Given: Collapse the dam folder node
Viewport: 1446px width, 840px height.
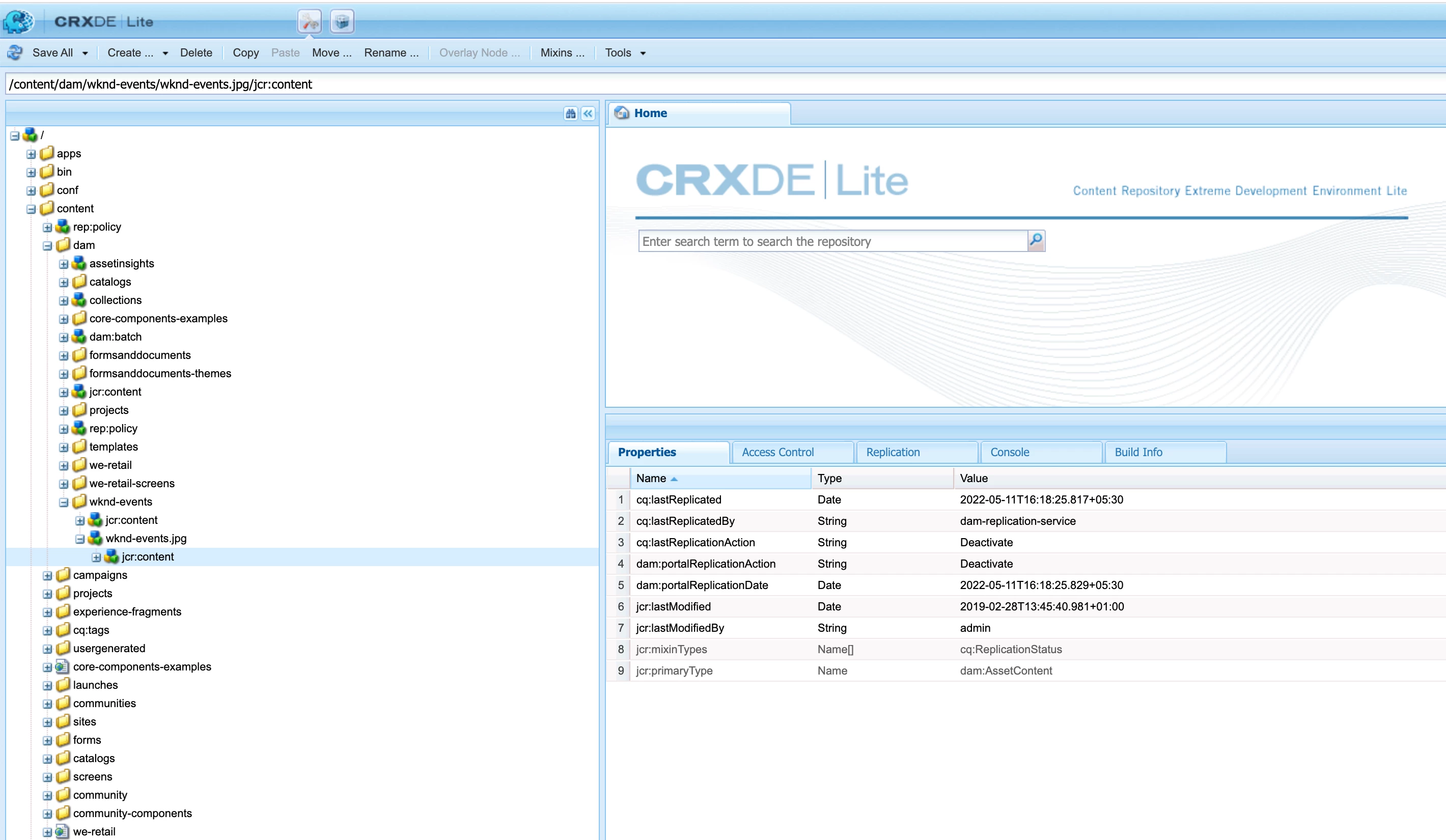Looking at the screenshot, I should pyautogui.click(x=48, y=245).
